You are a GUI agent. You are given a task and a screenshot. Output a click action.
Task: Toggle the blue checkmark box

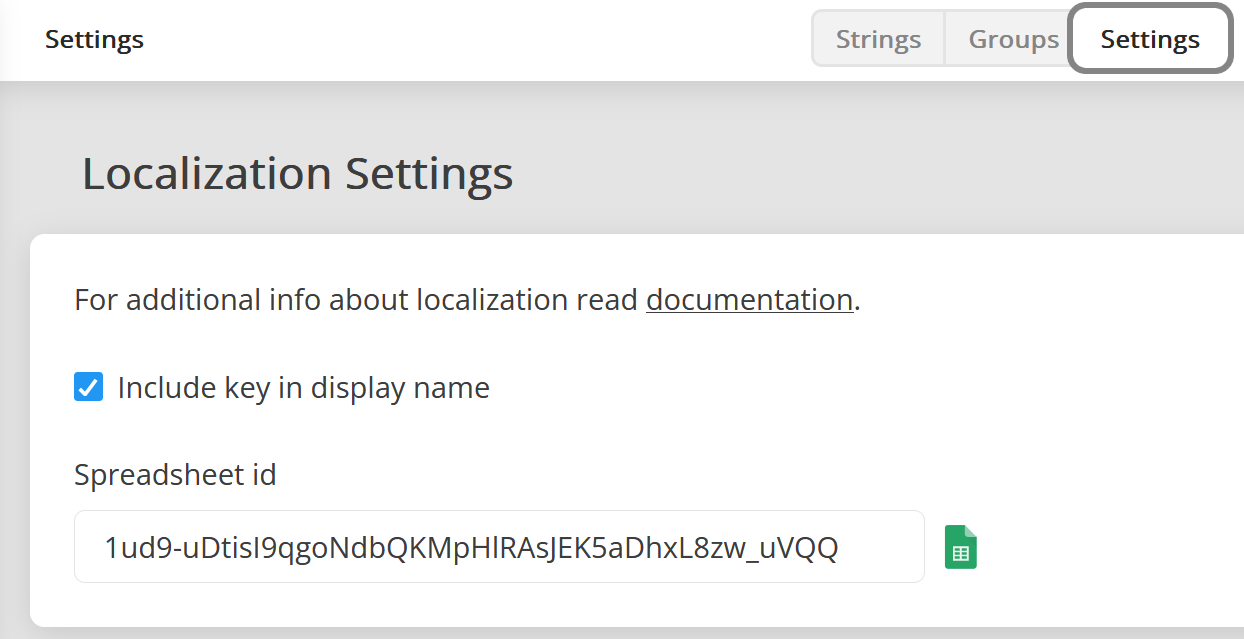pyautogui.click(x=89, y=387)
